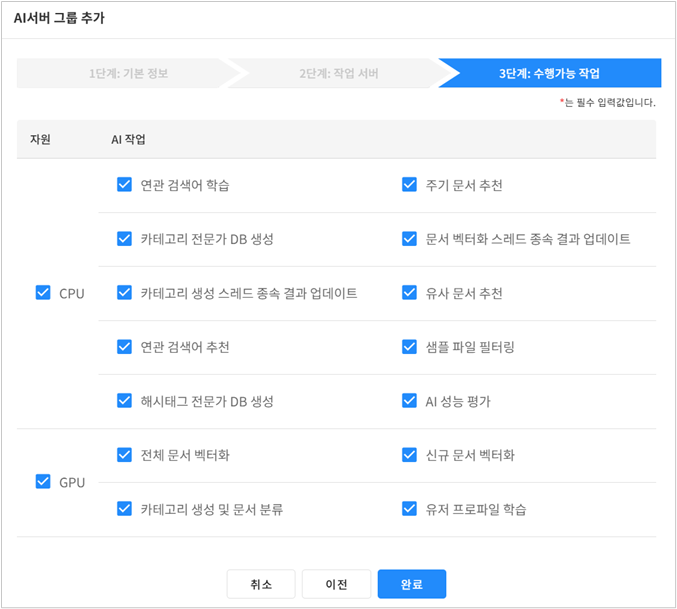Image resolution: width=677 pixels, height=609 pixels.
Task: Toggle 문서 벡터화 스레드 종속 결과 업데이트
Action: tap(409, 239)
